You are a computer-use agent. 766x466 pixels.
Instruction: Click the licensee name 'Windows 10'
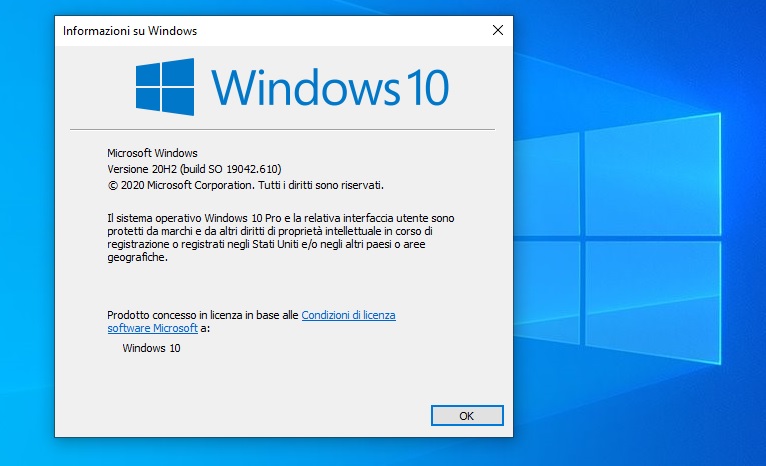pos(151,348)
